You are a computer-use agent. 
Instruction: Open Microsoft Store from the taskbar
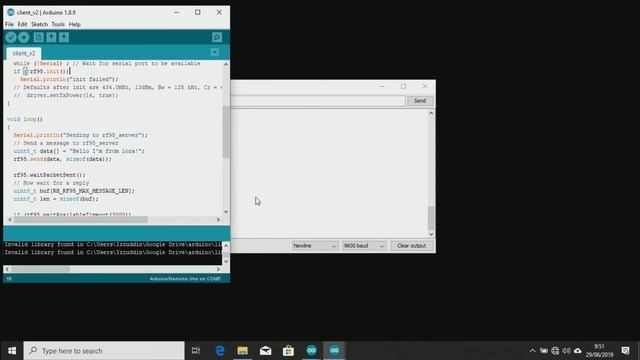288,351
